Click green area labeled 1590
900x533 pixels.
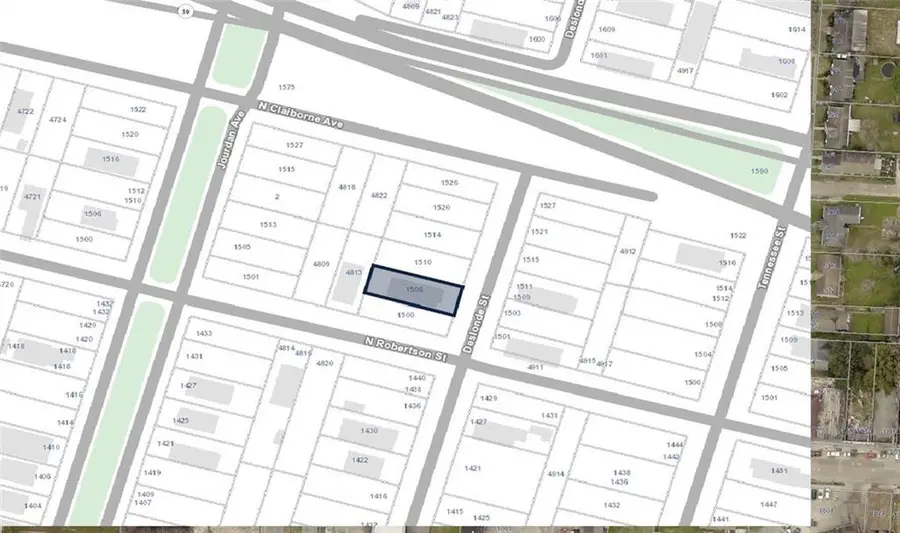click(759, 171)
